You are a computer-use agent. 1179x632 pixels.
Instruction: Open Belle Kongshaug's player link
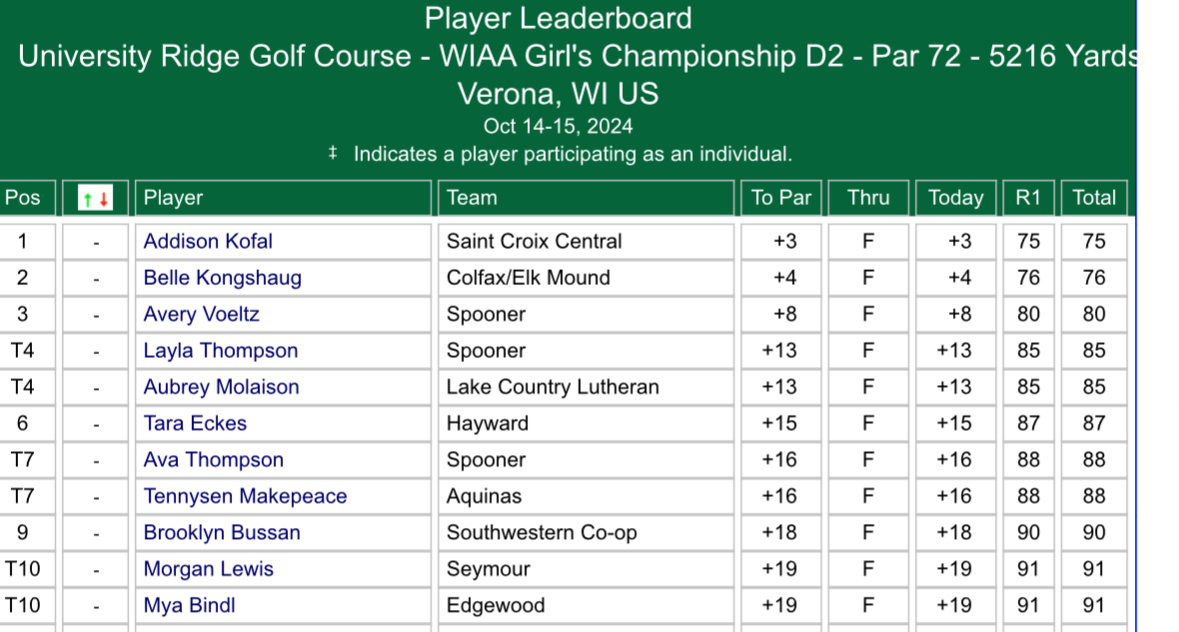[223, 278]
